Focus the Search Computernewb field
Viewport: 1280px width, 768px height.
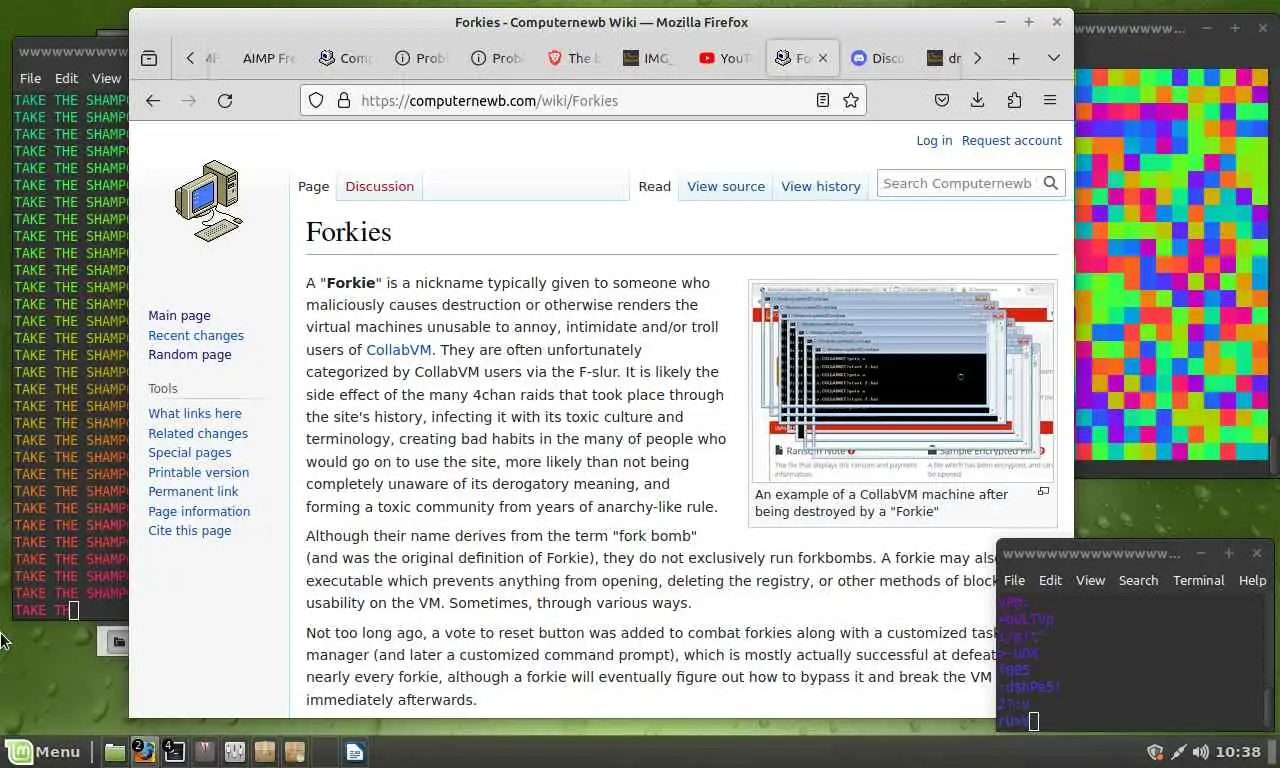(x=957, y=183)
